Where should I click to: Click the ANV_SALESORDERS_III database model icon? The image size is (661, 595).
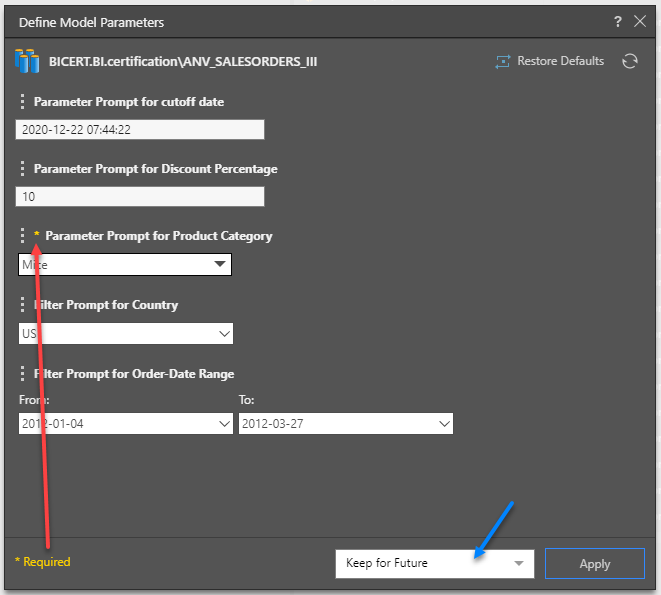point(27,62)
